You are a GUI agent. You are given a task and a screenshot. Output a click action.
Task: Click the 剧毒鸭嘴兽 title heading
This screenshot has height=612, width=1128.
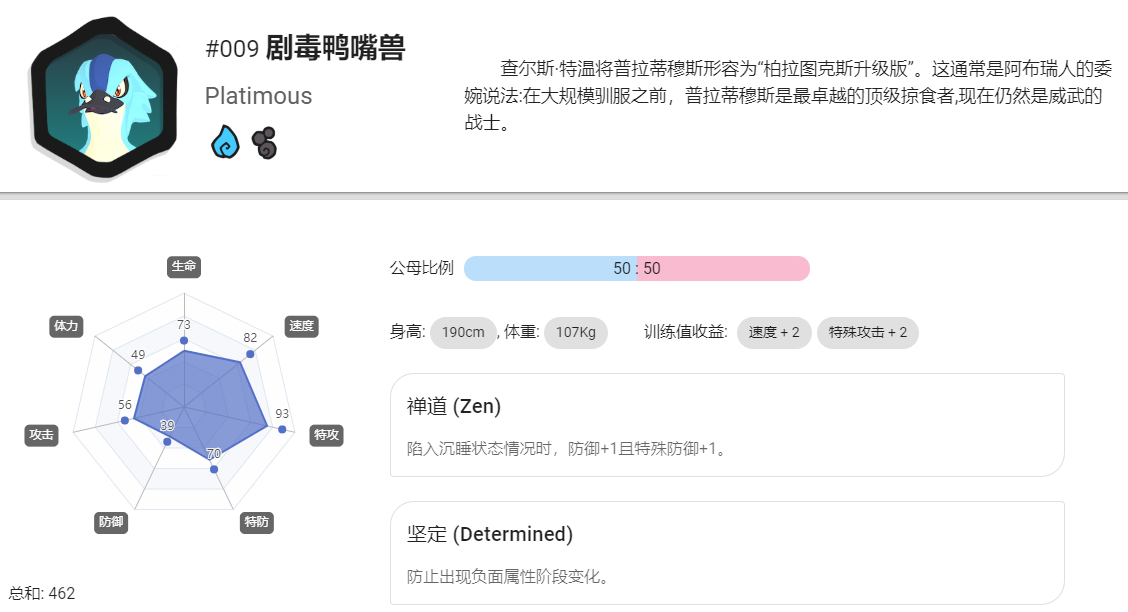click(x=335, y=48)
